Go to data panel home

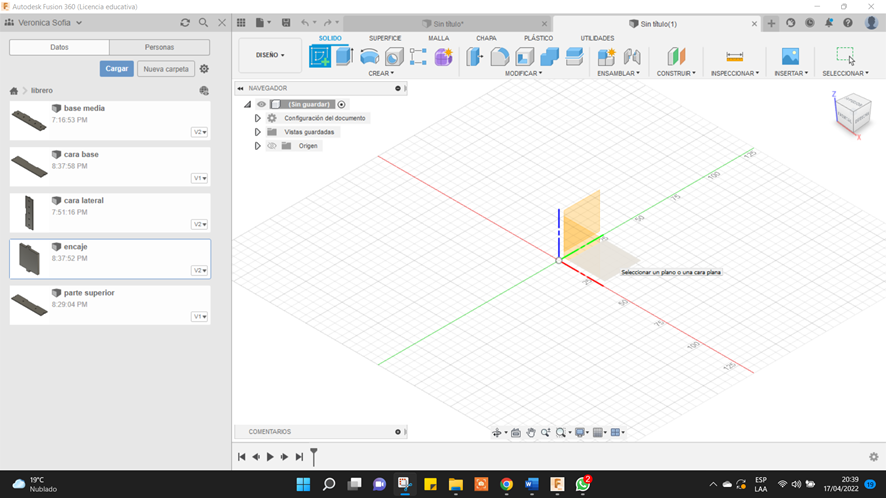14,90
